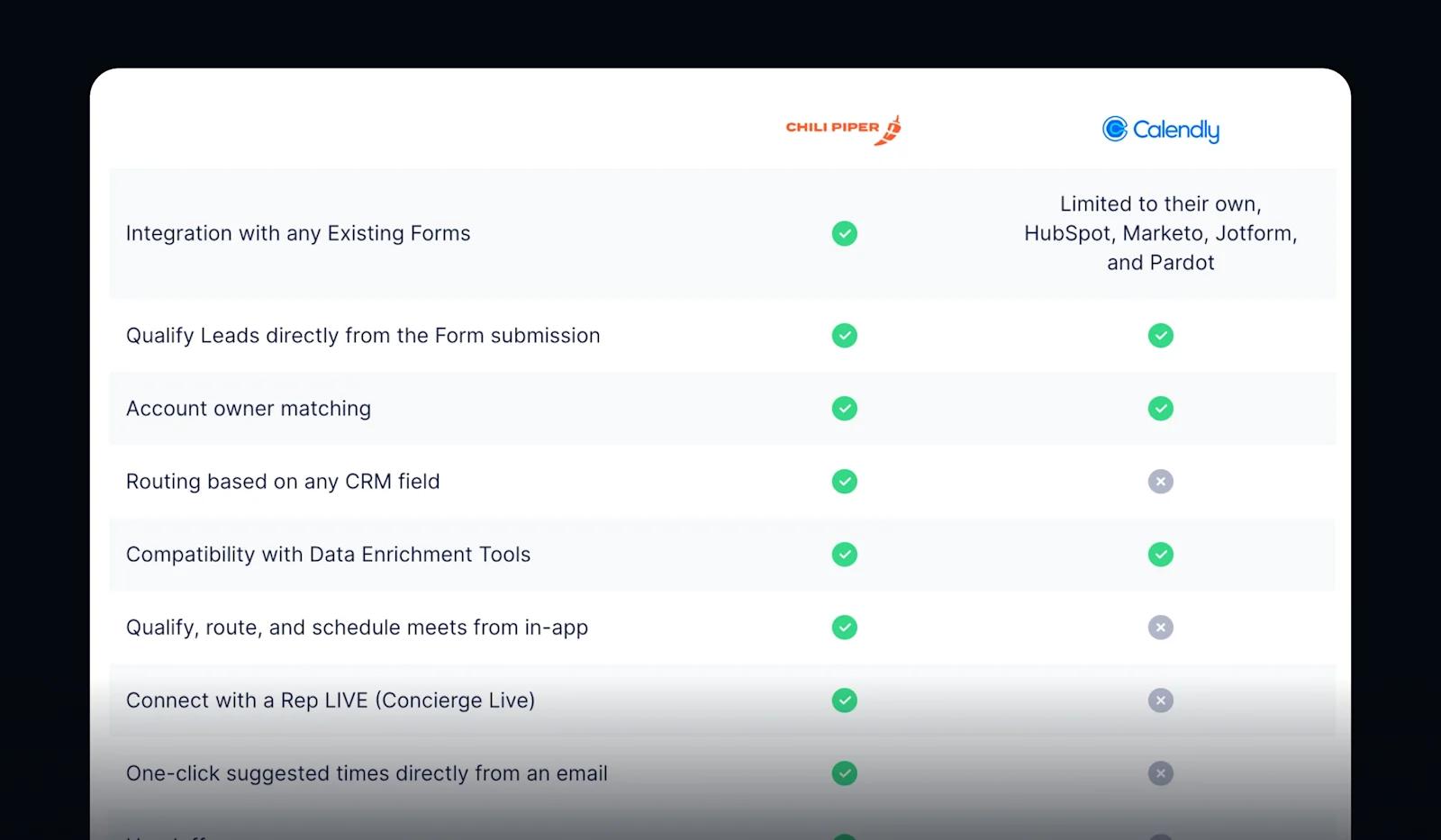
Task: Click 'Connect with a Rep LIVE' row label
Action: [x=331, y=700]
